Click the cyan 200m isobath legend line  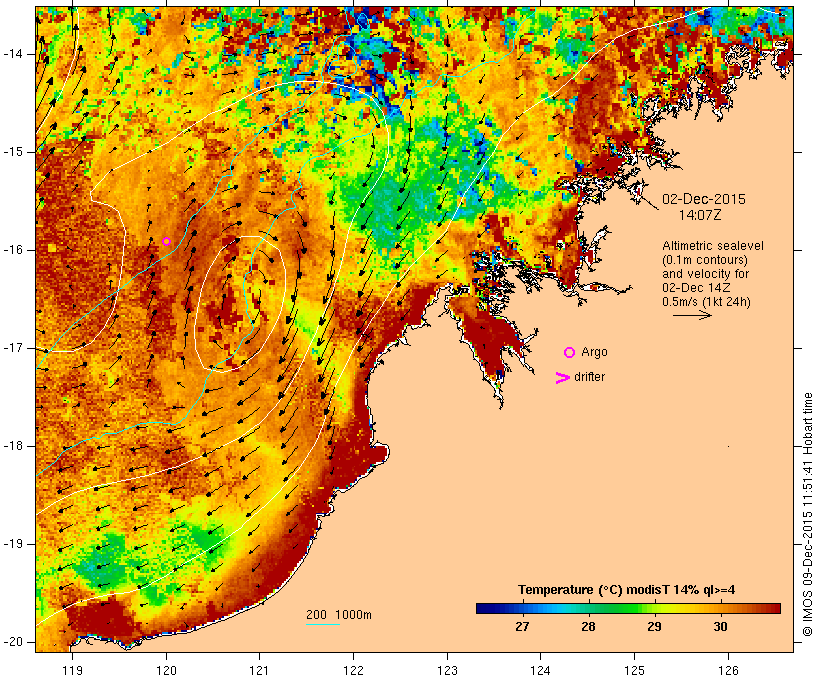(x=323, y=624)
